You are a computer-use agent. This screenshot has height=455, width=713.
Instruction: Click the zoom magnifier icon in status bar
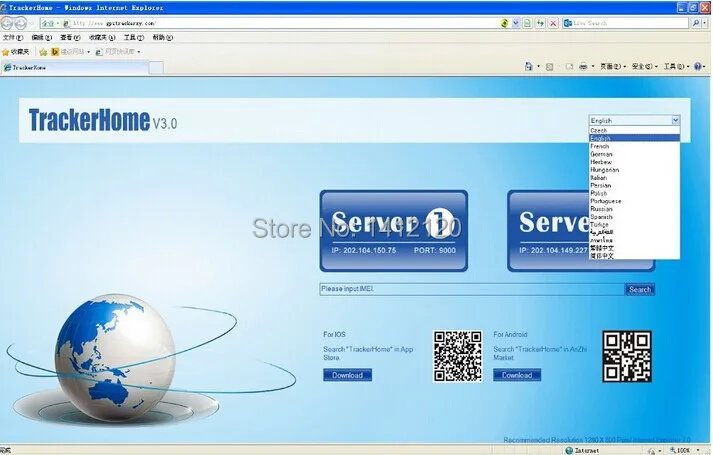tap(673, 450)
